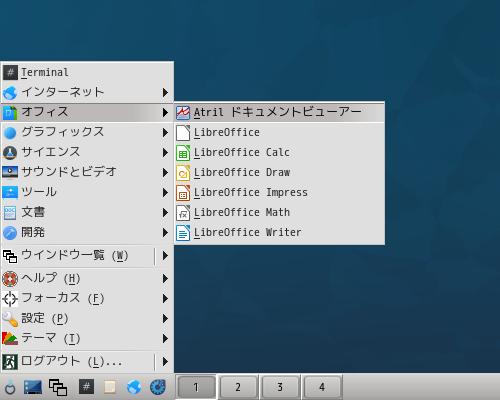Expand the 設定 submenu arrow
Screen dimensions: 500x400
coord(165,318)
